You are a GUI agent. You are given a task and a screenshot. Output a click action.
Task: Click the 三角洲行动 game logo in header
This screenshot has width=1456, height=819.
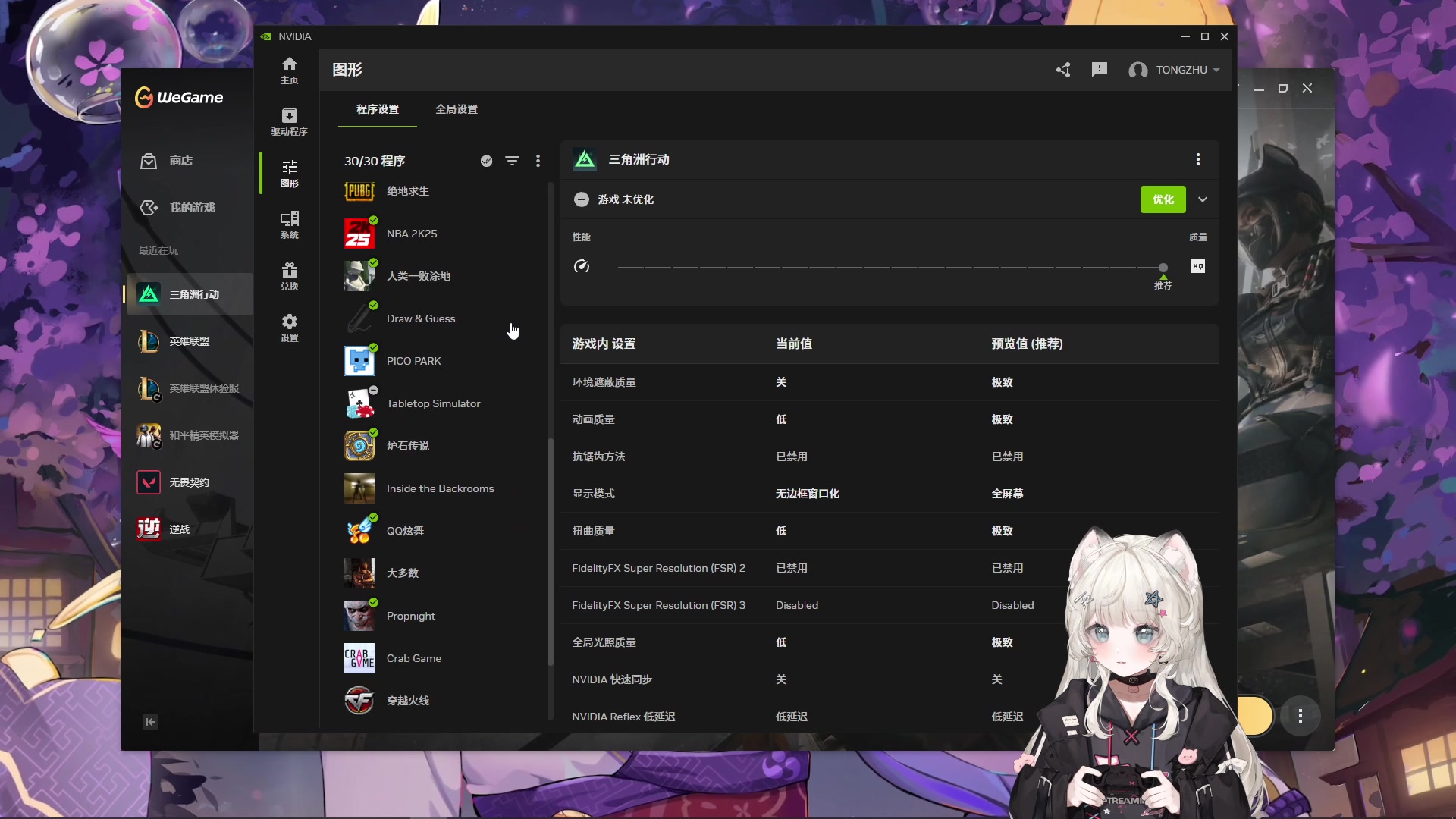click(585, 159)
